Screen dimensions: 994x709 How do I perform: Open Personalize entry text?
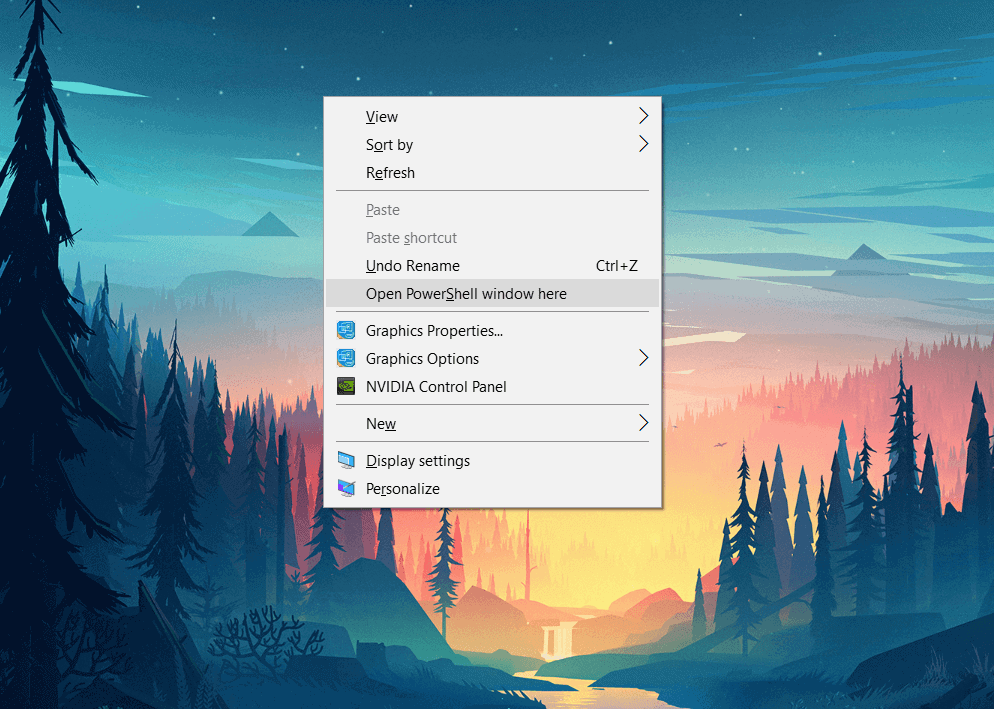(x=403, y=489)
